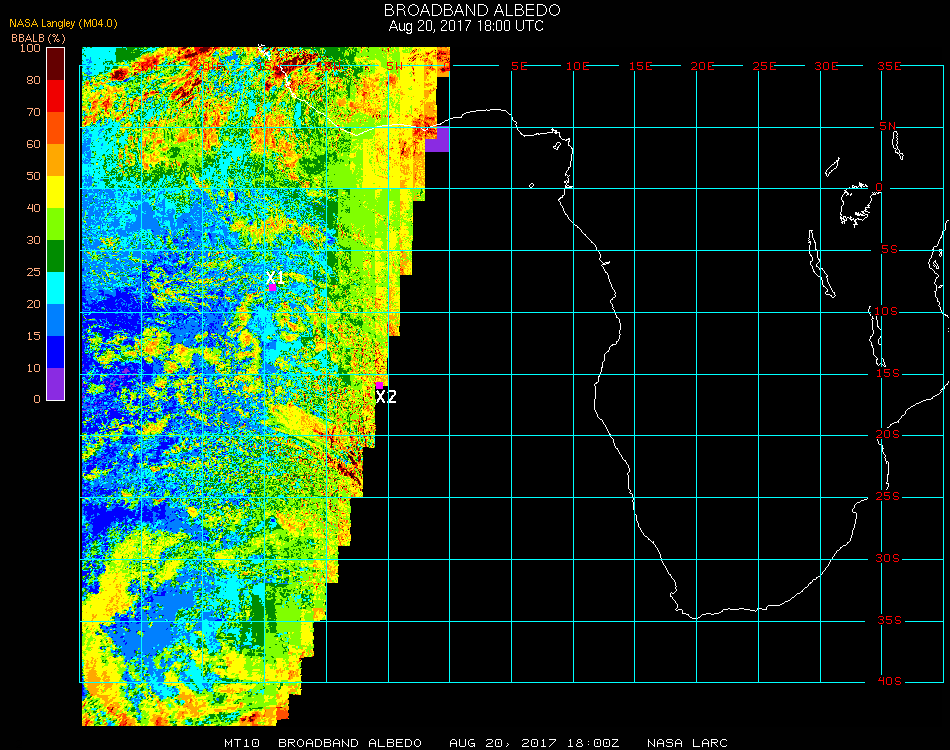Click the white X2 text label
This screenshot has height=750, width=950.
click(386, 397)
